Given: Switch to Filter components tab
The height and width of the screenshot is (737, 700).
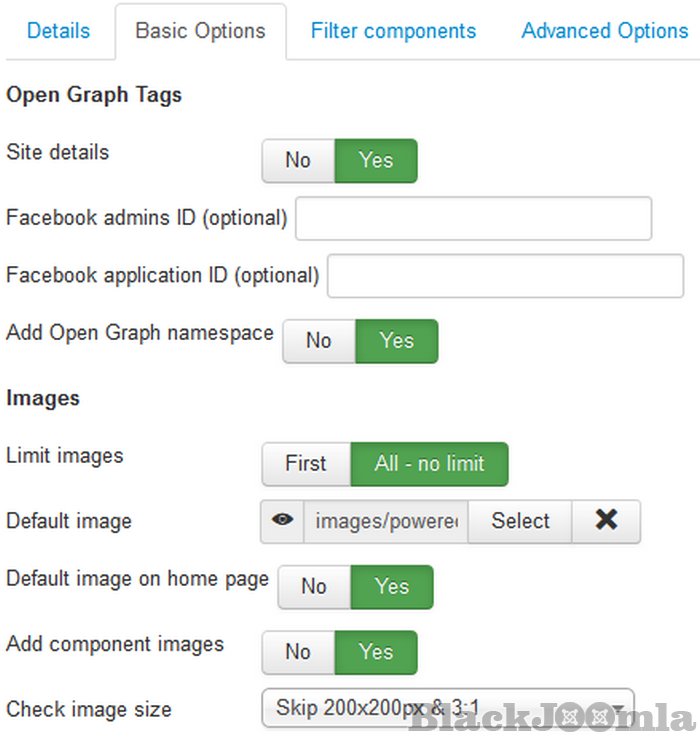Looking at the screenshot, I should (x=393, y=31).
